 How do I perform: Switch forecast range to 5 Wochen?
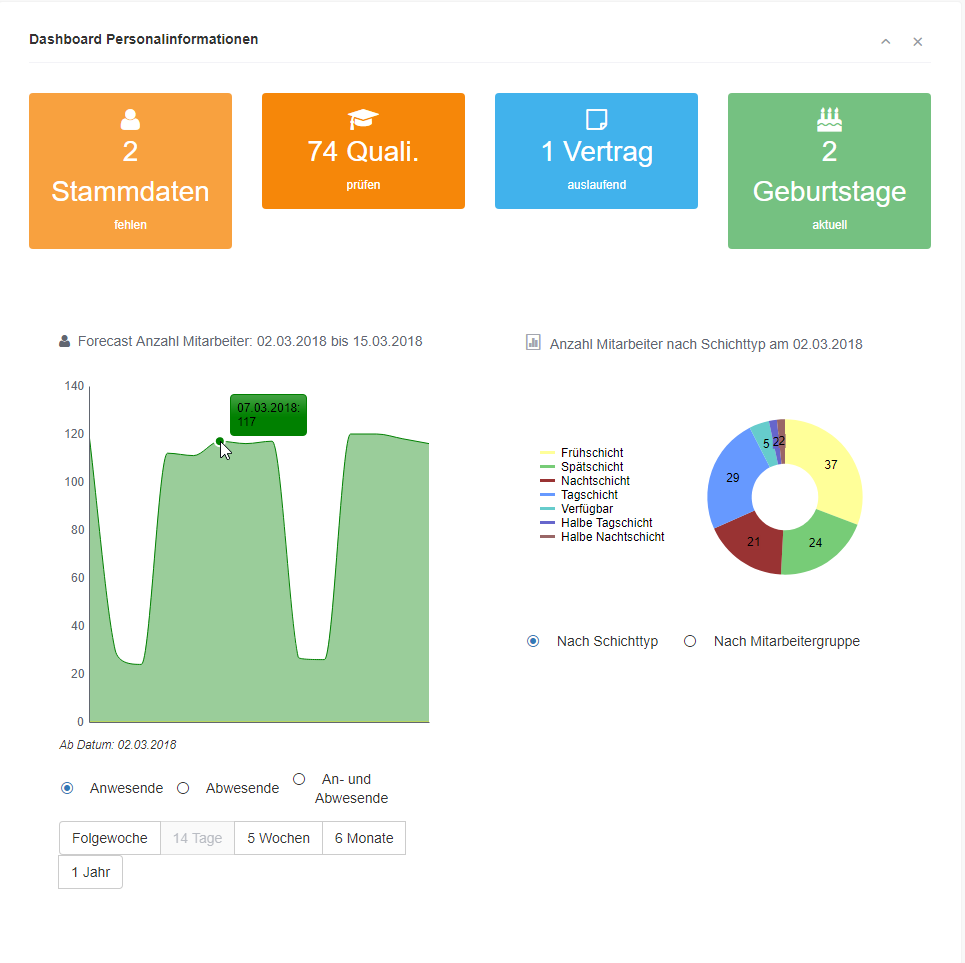coord(278,838)
